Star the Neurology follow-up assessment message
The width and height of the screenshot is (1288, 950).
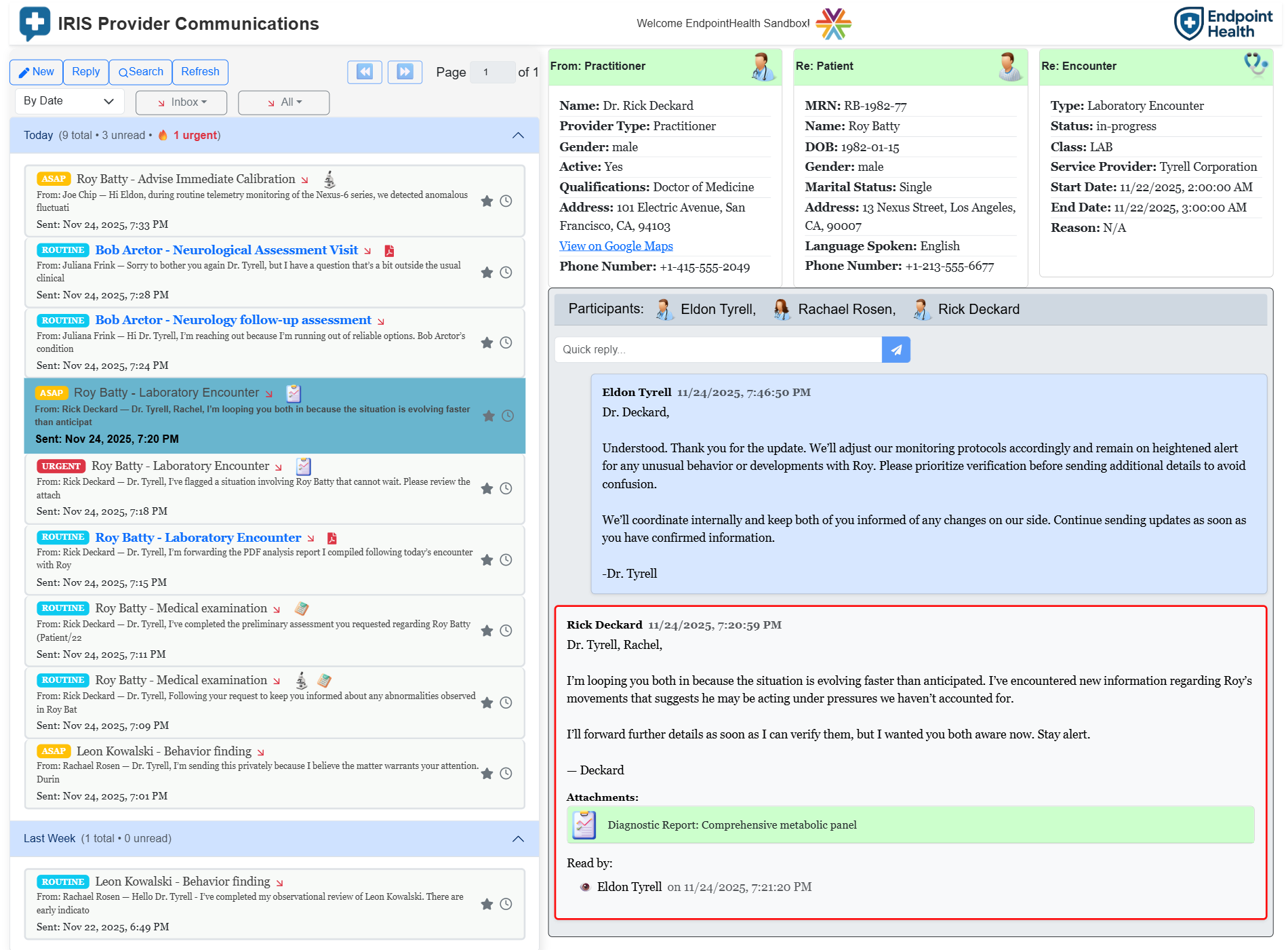[x=487, y=343]
